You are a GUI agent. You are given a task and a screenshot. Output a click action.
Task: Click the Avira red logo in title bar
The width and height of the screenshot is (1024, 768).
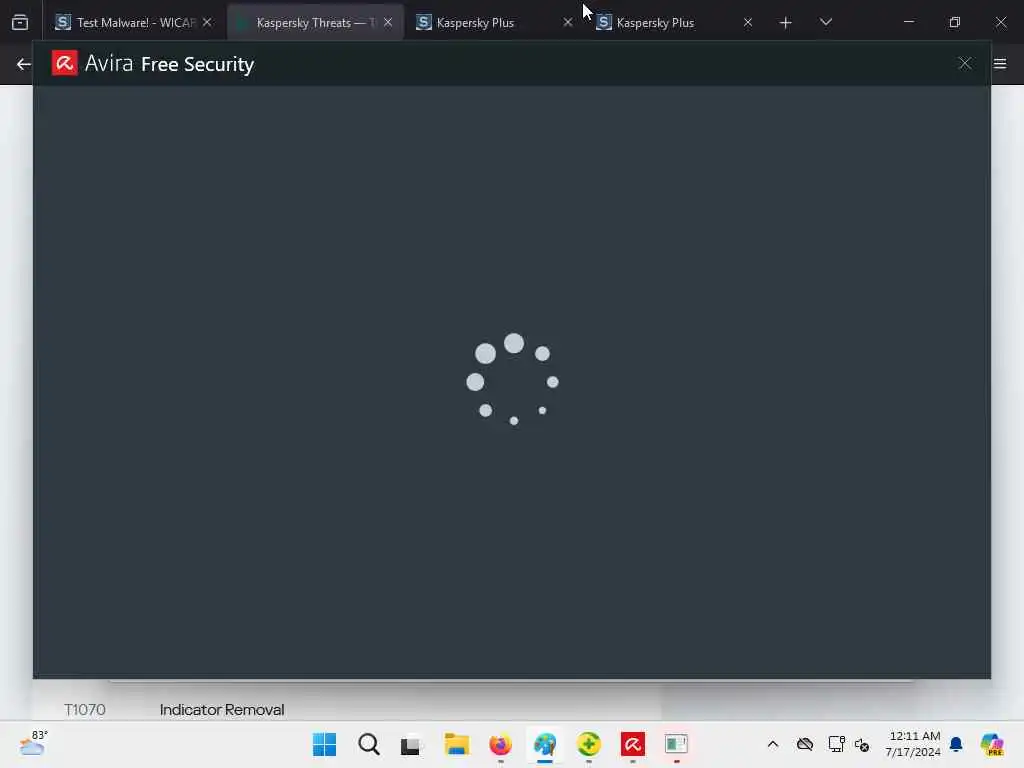point(65,63)
